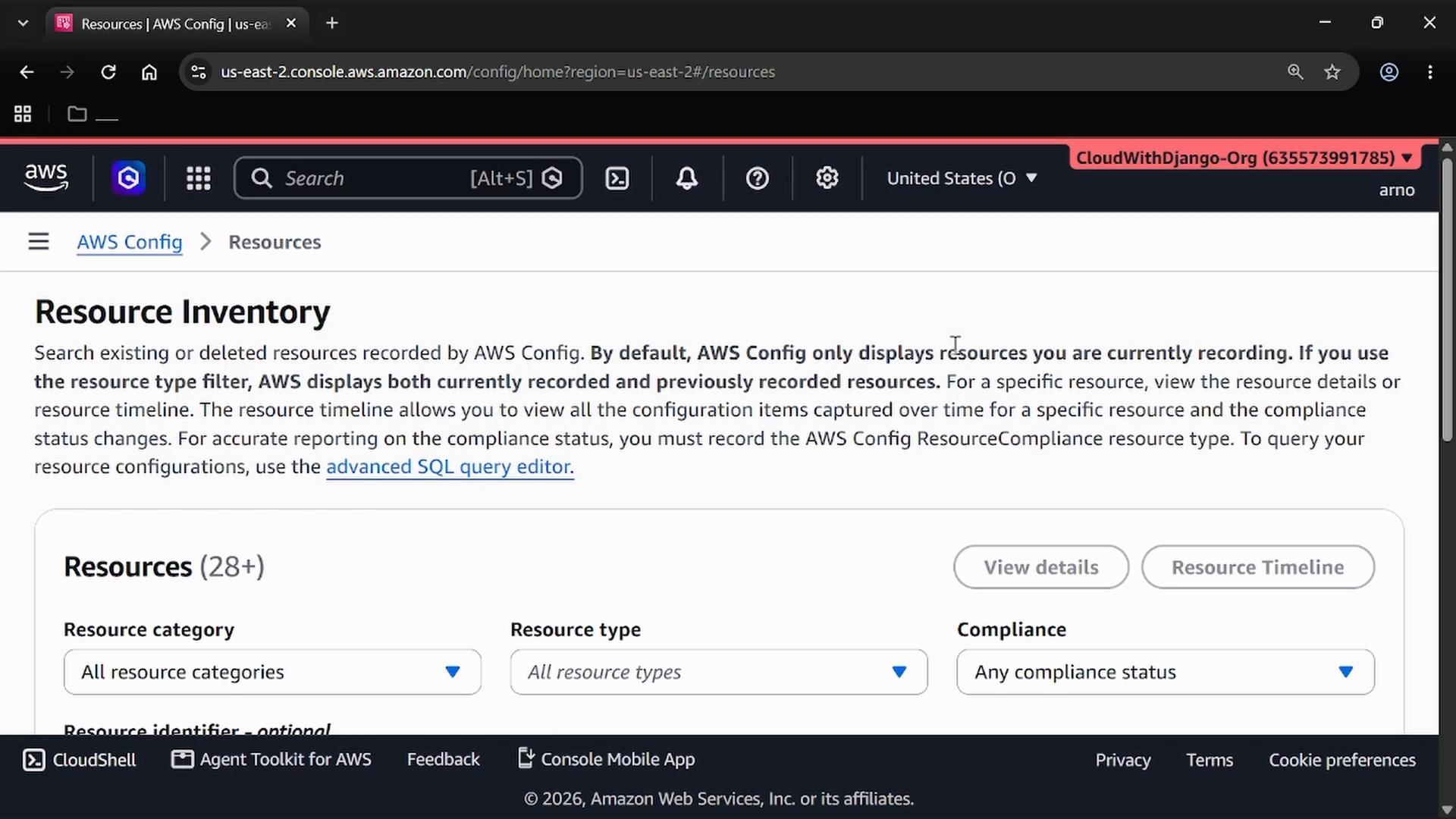Click the AWS logo home icon
This screenshot has height=819, width=1456.
(x=46, y=178)
